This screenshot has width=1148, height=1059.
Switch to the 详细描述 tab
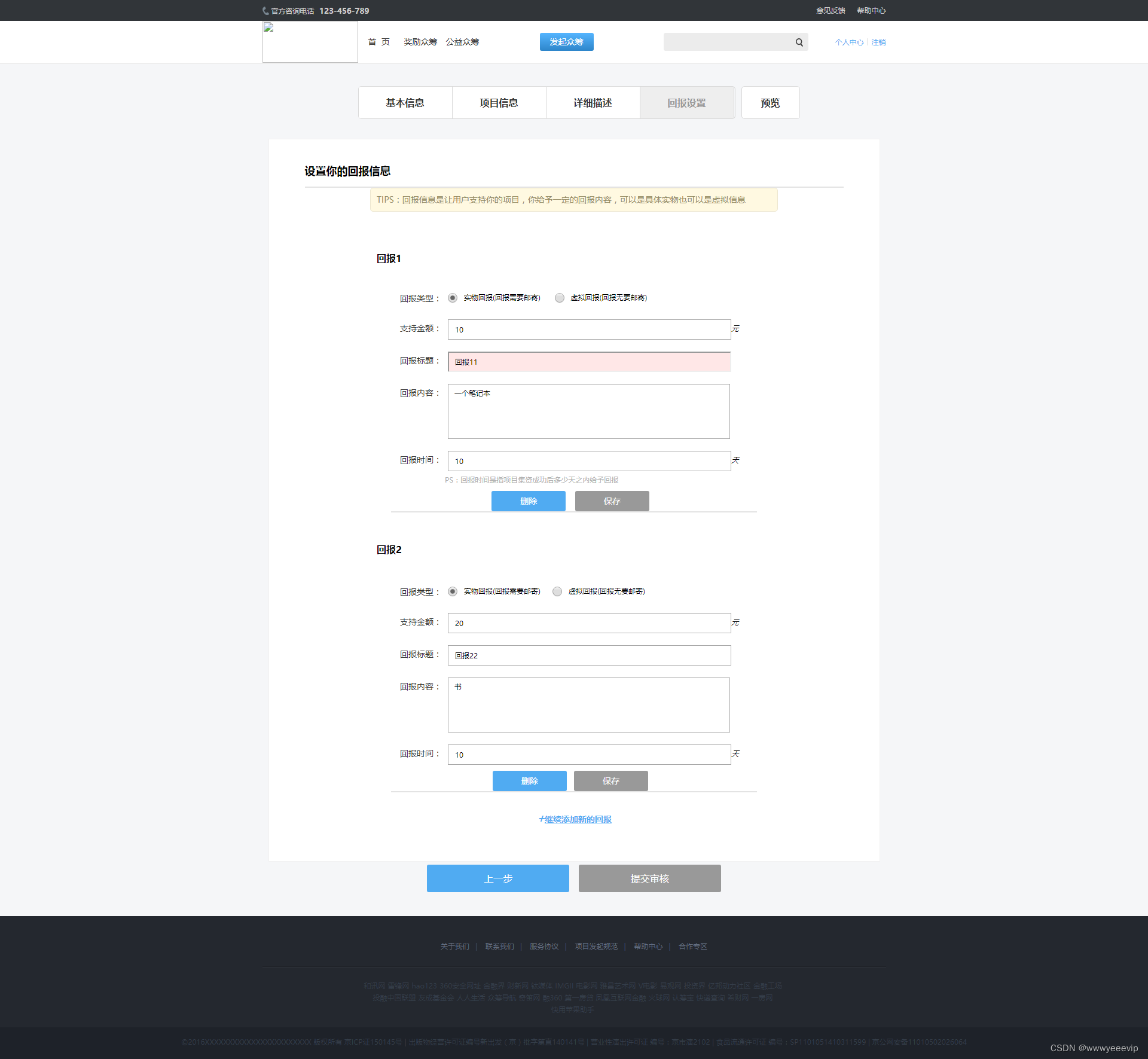pos(593,103)
